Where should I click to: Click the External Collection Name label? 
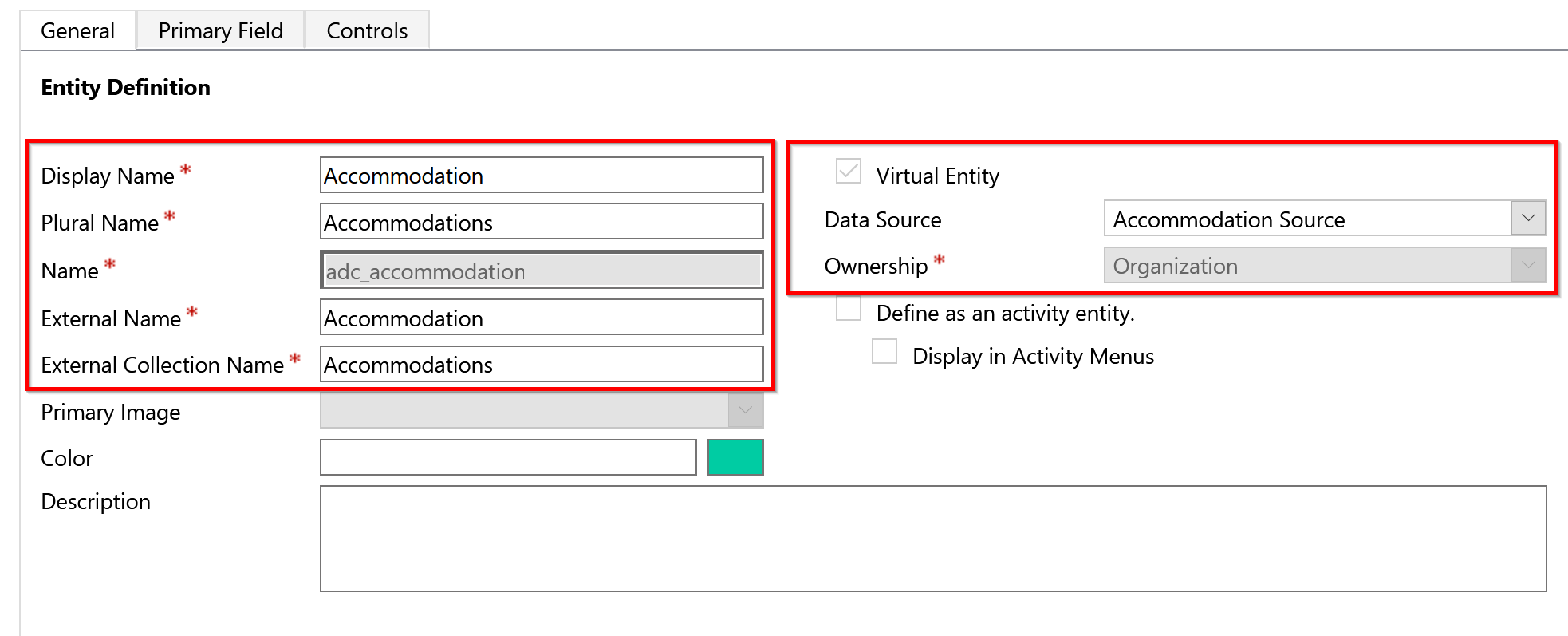tap(163, 365)
